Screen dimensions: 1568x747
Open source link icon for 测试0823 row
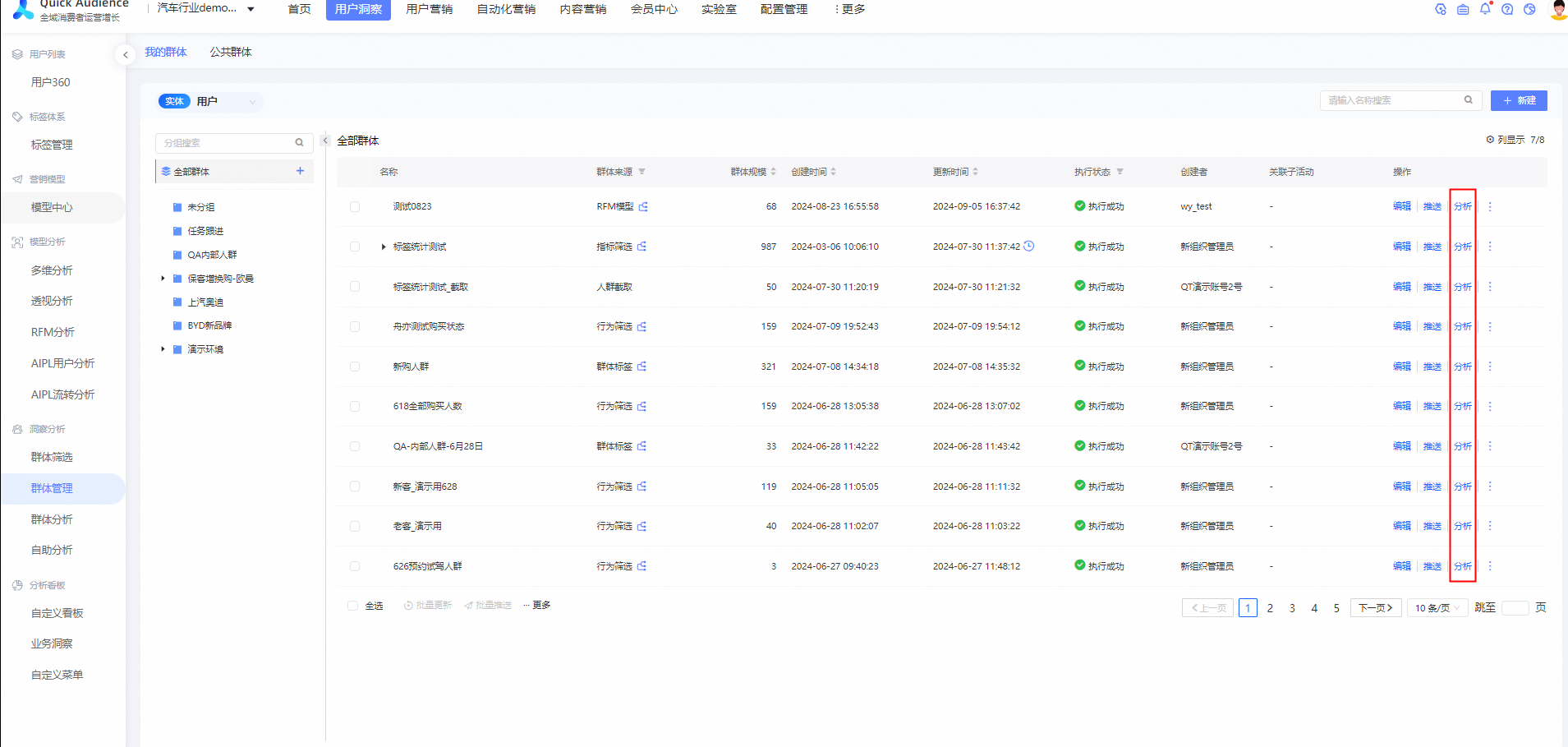pos(643,206)
